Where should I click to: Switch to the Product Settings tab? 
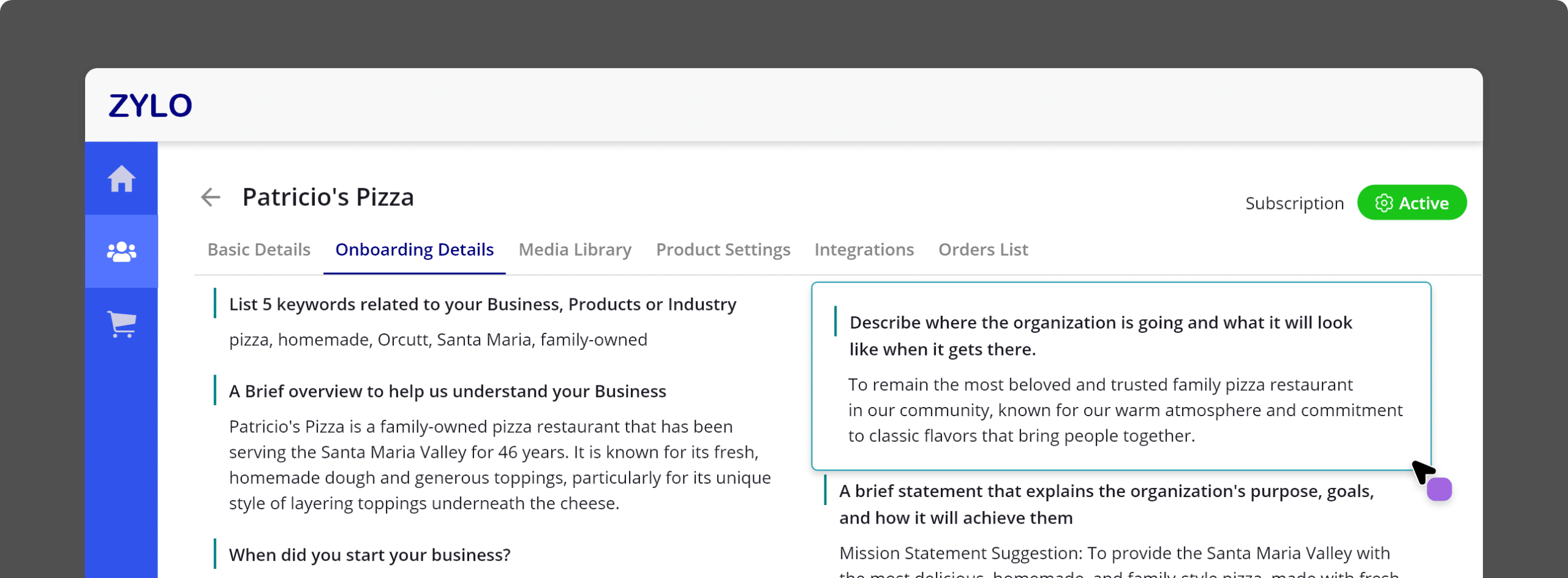[723, 250]
